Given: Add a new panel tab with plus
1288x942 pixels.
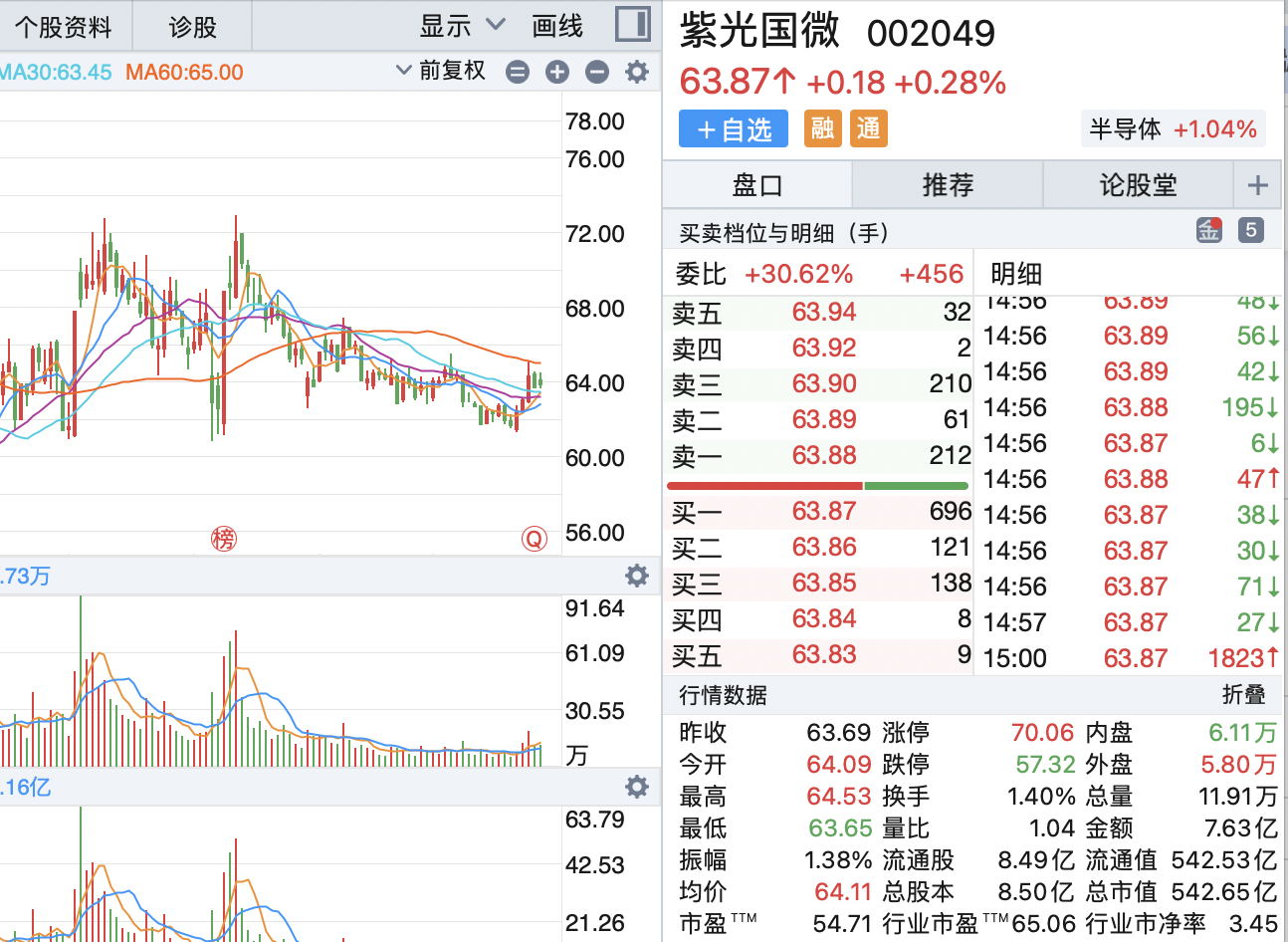Looking at the screenshot, I should (x=1258, y=185).
